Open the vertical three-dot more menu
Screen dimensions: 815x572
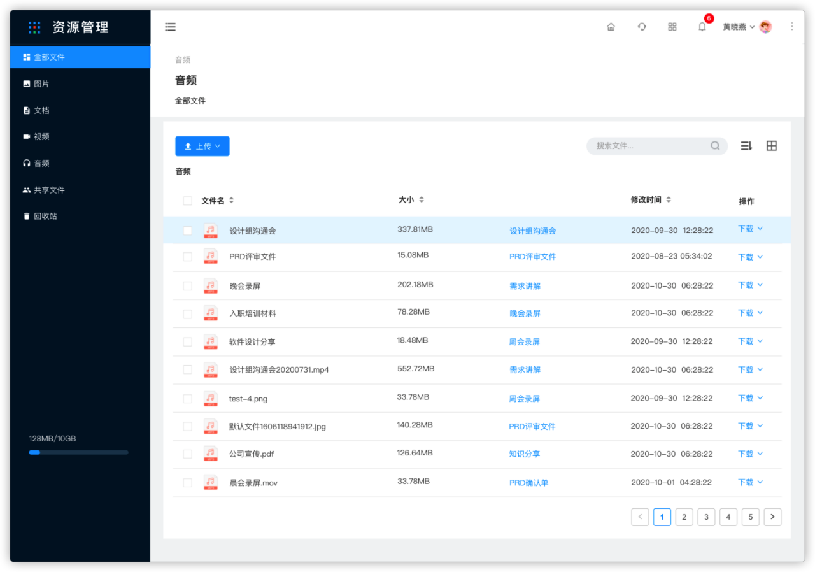[x=792, y=26]
